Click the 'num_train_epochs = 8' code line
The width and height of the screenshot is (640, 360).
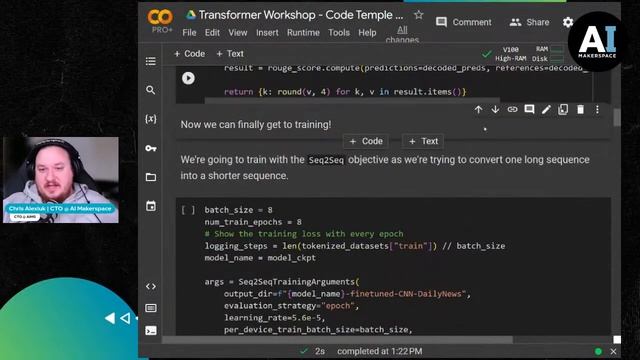point(253,222)
